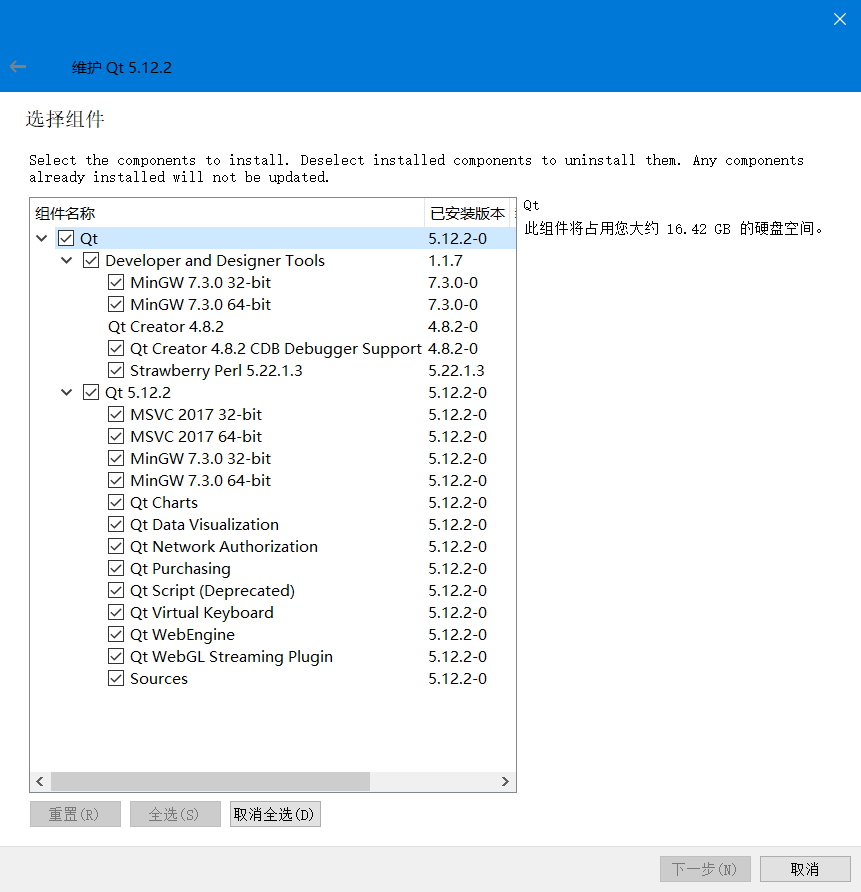Click the horizontal scrollbar thumb

210,781
